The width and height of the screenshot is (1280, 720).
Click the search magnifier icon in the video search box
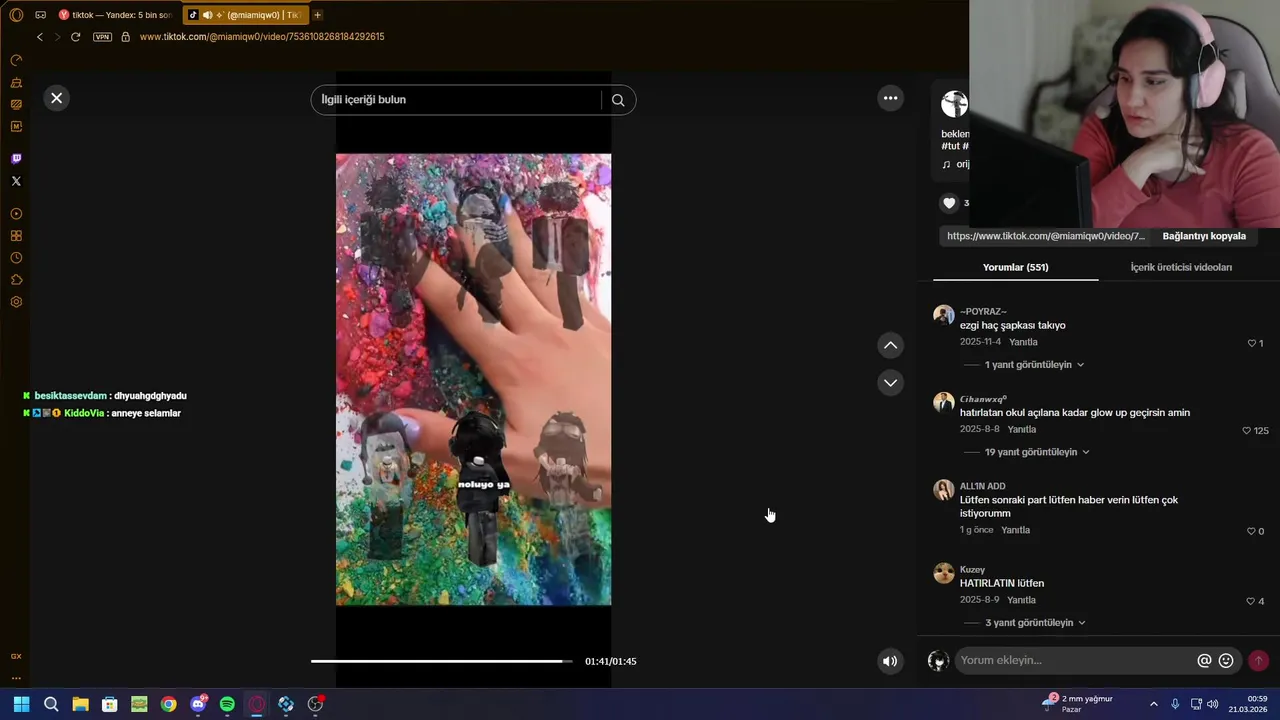pyautogui.click(x=618, y=100)
